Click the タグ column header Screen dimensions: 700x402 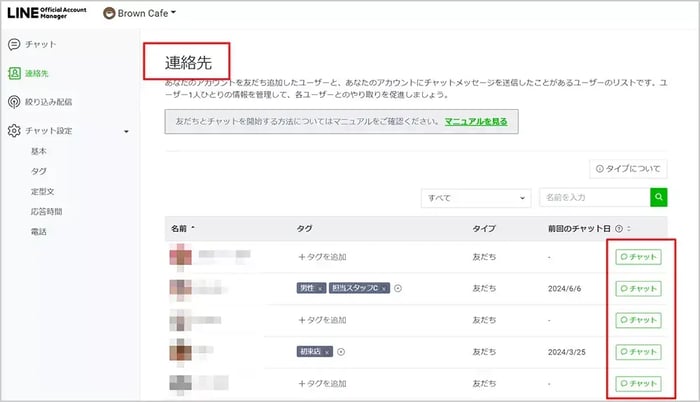click(x=304, y=229)
